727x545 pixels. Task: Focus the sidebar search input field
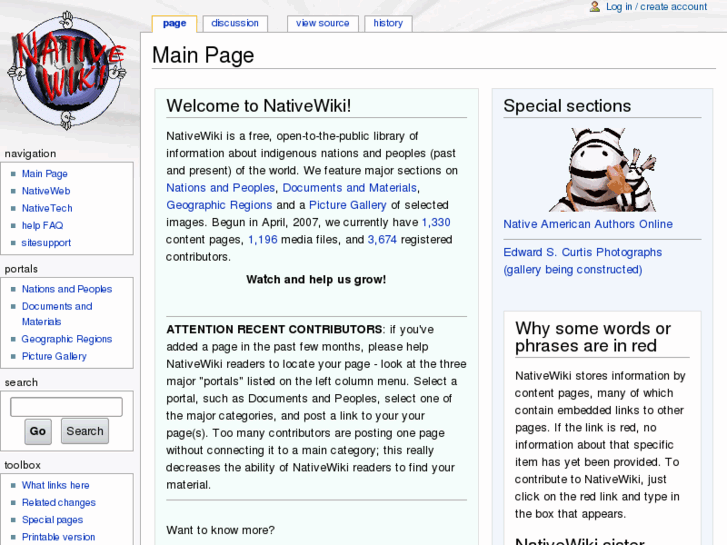(66, 407)
